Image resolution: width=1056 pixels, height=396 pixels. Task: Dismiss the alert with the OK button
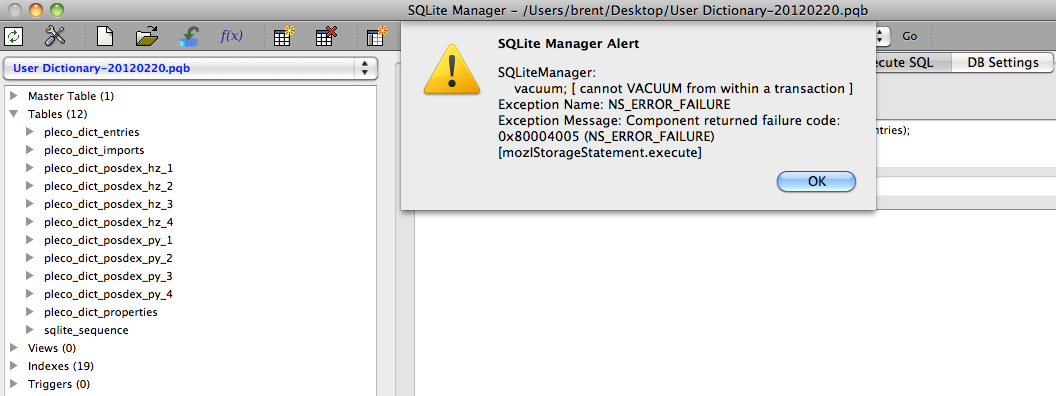tap(816, 181)
